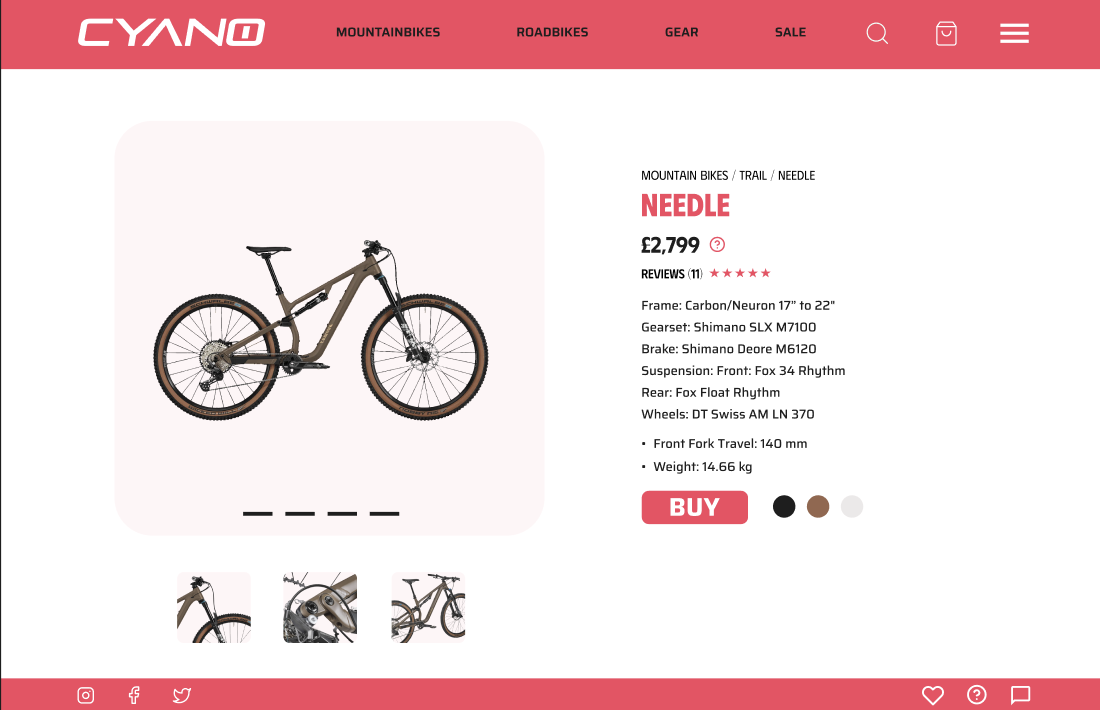Open the Sale menu item
This screenshot has height=710, width=1100.
click(790, 32)
